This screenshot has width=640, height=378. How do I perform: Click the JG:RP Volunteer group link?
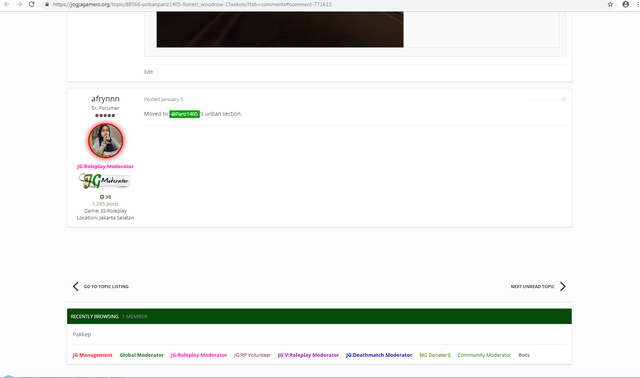[252, 355]
